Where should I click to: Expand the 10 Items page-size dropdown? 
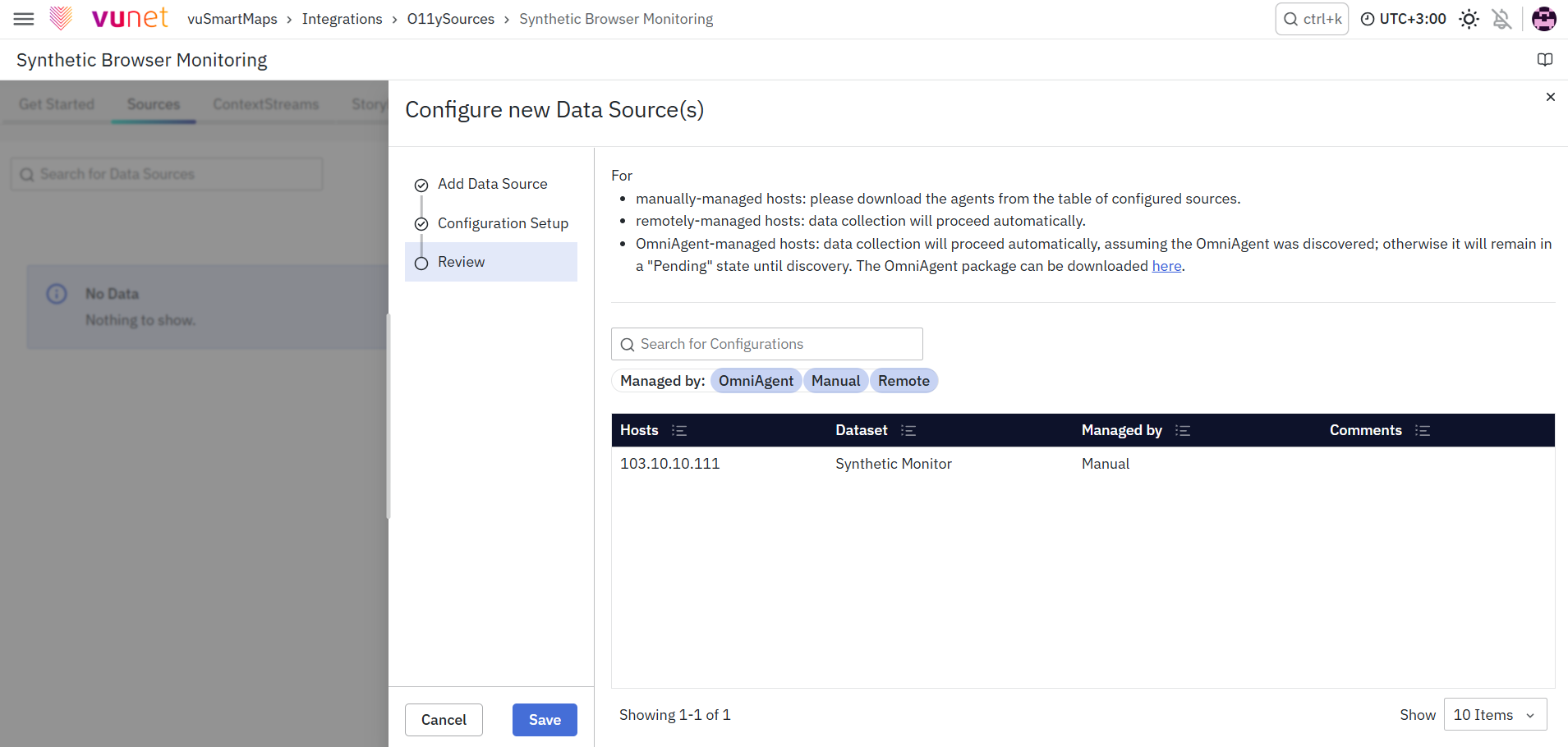pos(1495,715)
